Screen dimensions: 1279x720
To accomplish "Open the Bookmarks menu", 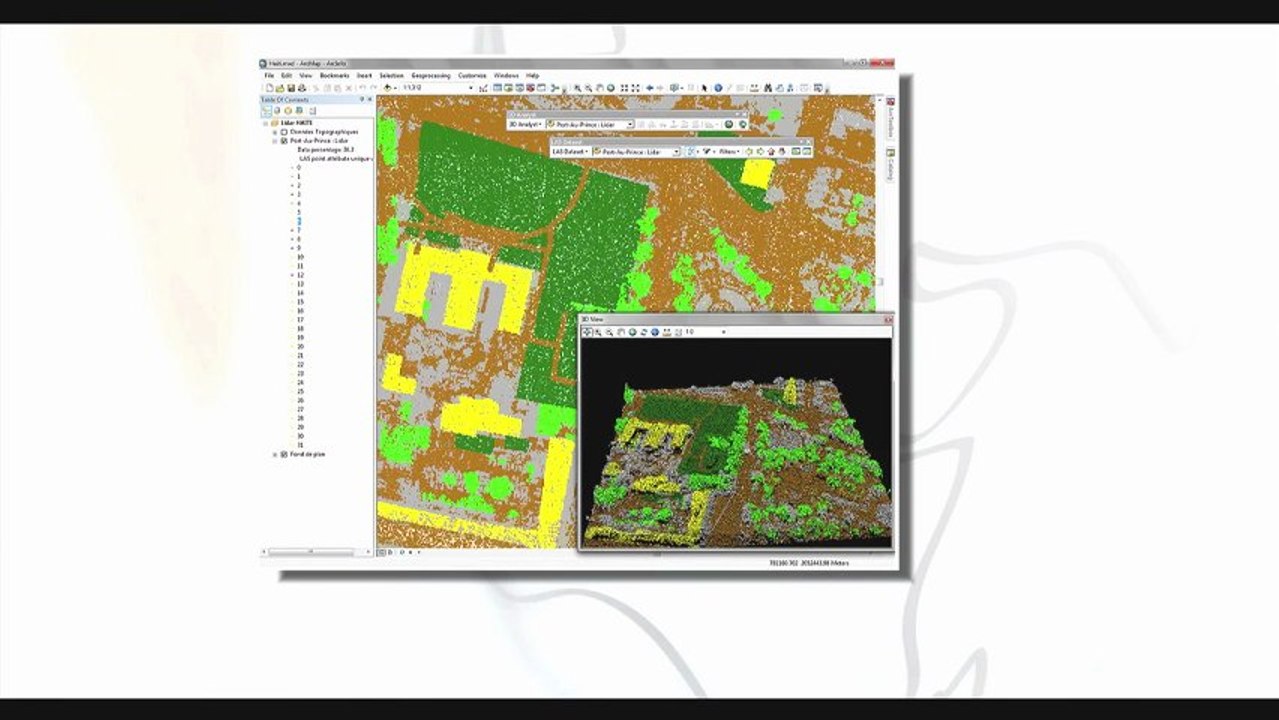I will pyautogui.click(x=334, y=75).
